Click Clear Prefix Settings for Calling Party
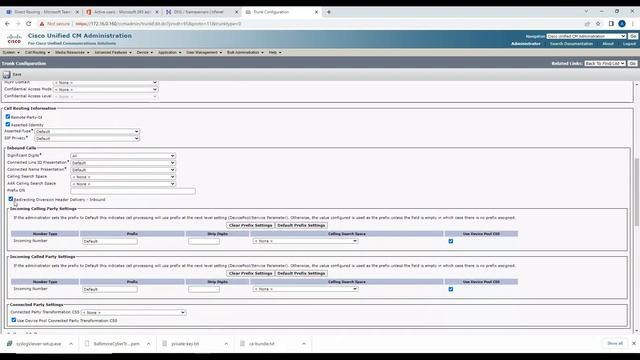The image size is (640, 360). (250, 225)
